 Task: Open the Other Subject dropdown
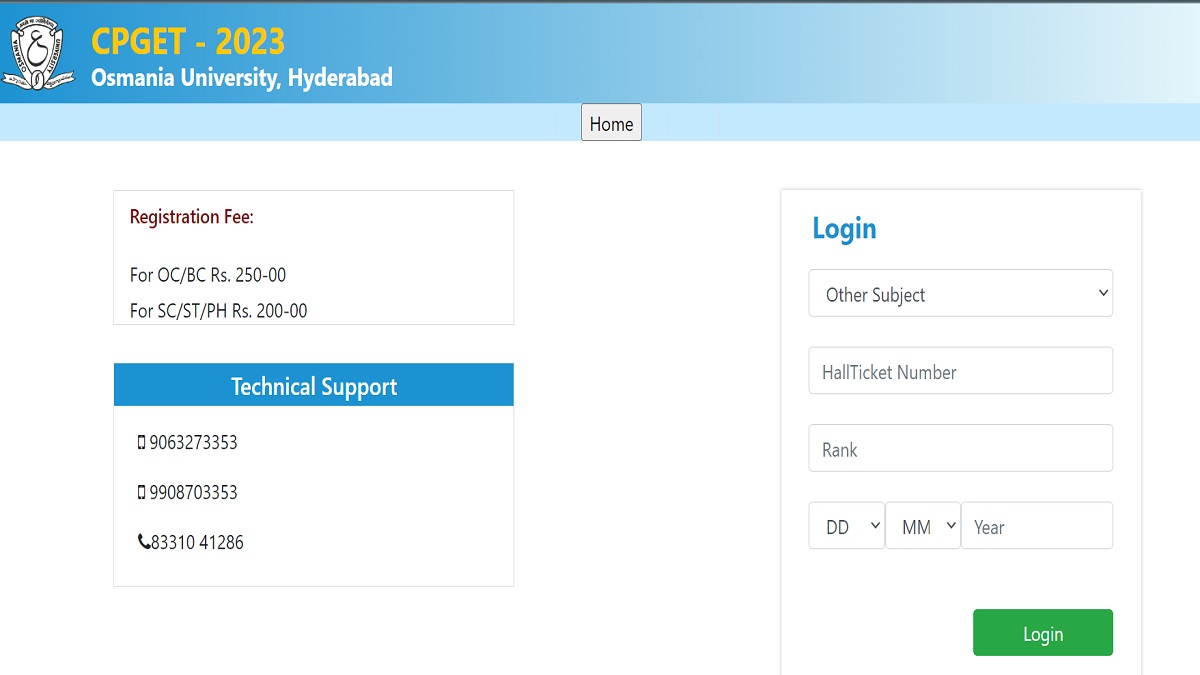pos(960,293)
